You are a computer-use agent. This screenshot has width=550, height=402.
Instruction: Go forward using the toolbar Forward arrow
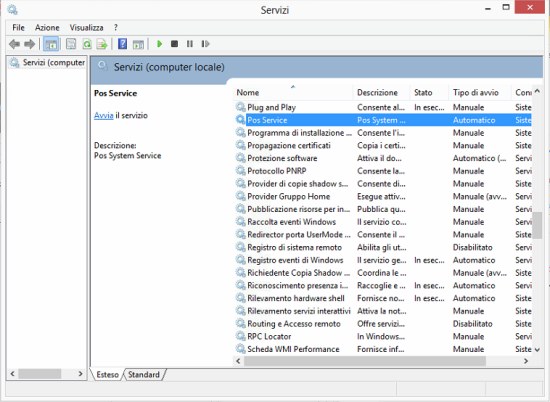click(x=29, y=44)
